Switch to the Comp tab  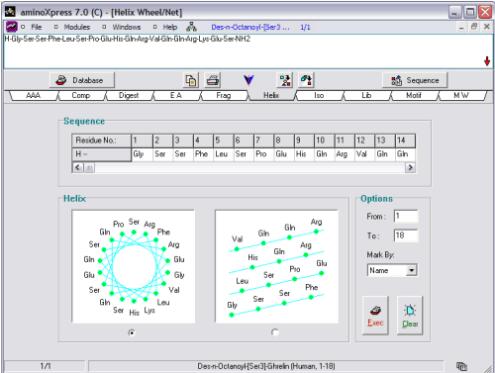tap(81, 95)
